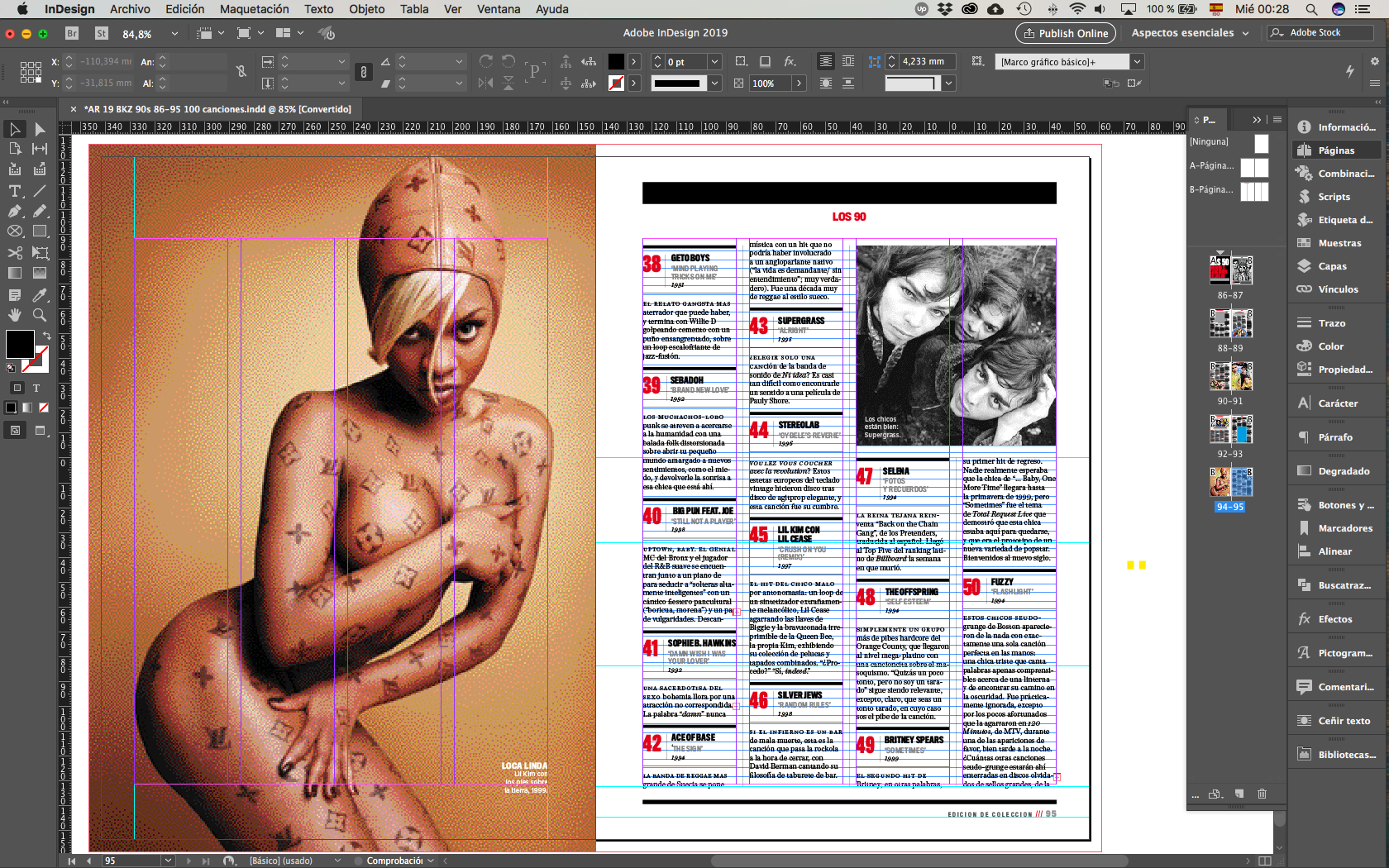
Task: Select the Page tool
Action: point(15,149)
